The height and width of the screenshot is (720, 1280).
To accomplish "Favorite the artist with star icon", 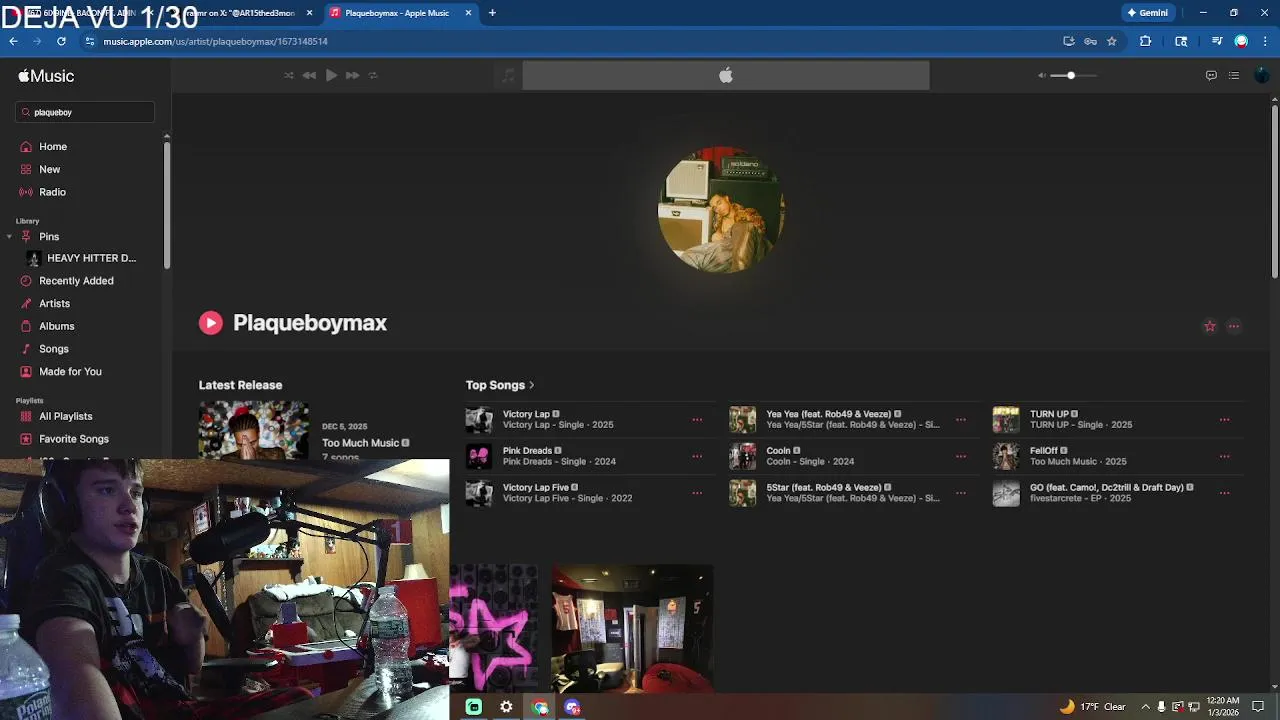I will pyautogui.click(x=1210, y=326).
